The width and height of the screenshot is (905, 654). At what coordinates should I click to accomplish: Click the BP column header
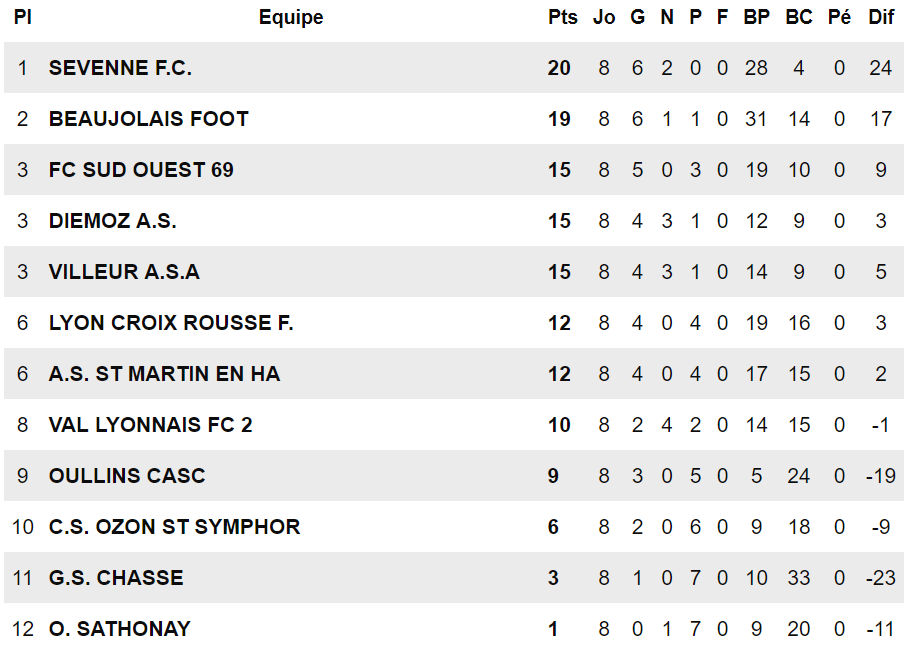(x=756, y=17)
